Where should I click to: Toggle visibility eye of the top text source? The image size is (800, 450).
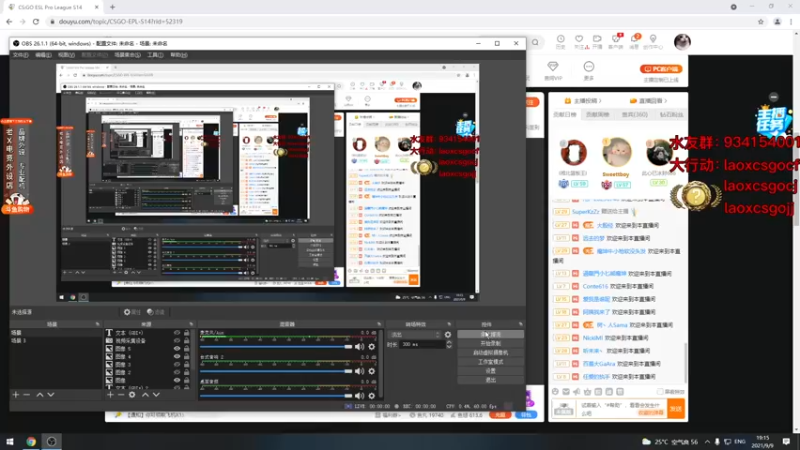click(177, 333)
